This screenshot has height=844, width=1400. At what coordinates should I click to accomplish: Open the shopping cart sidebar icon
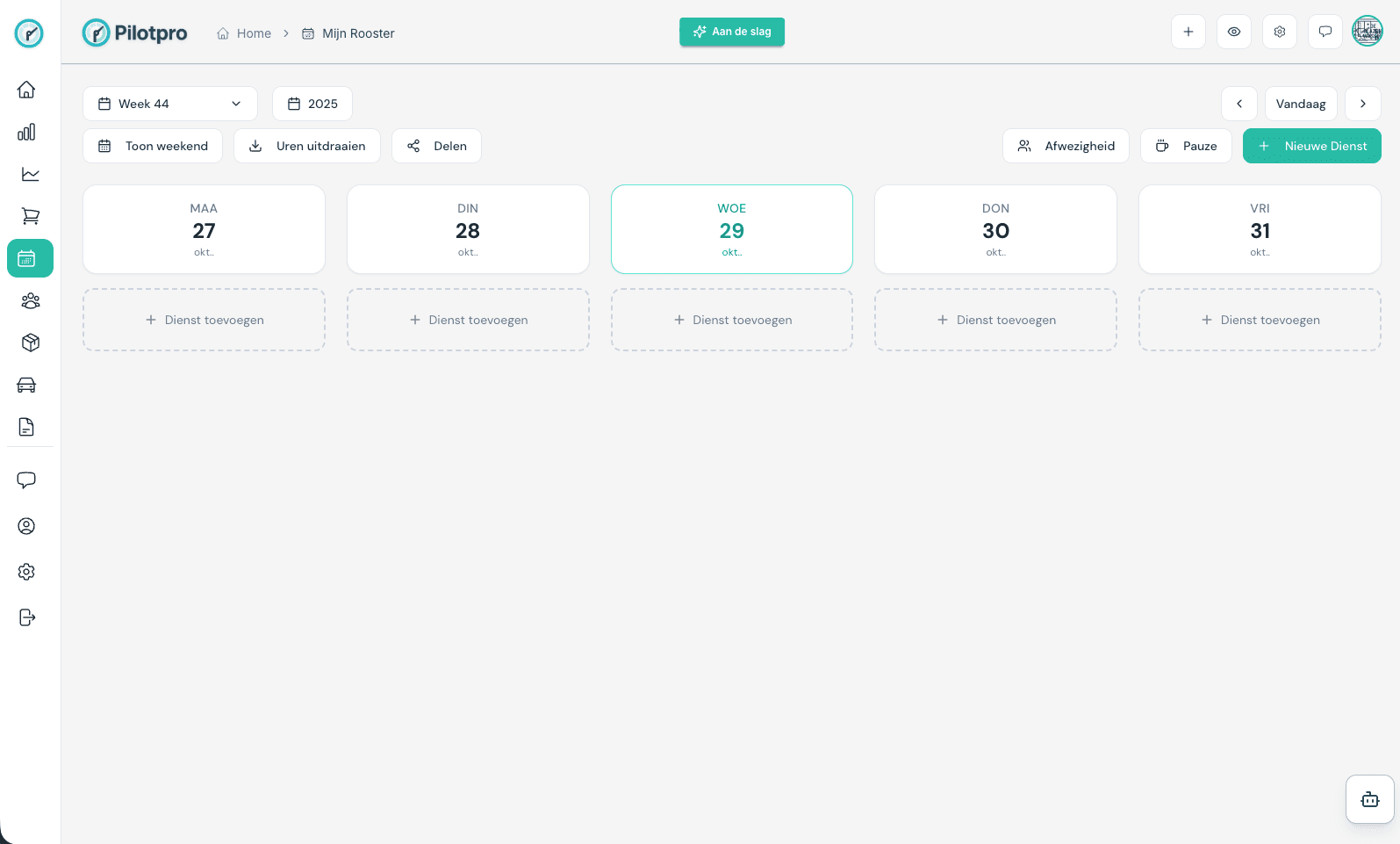pos(30,216)
